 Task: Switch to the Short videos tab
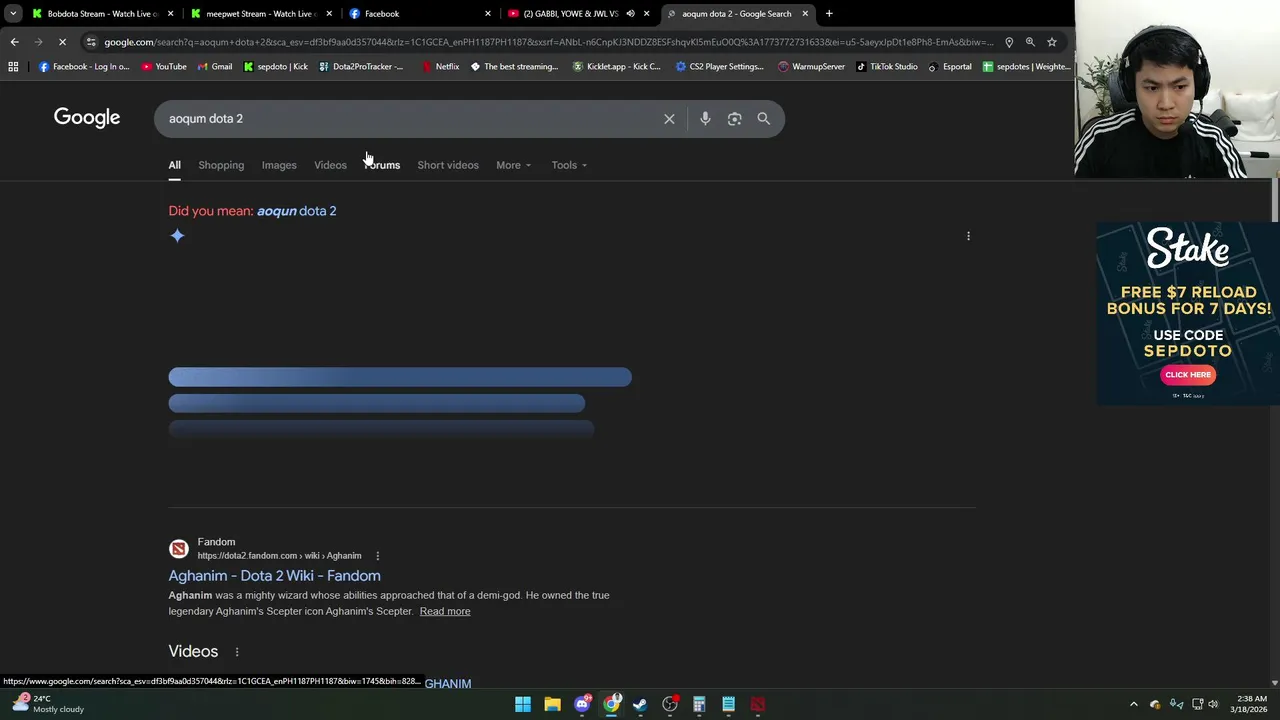[448, 165]
